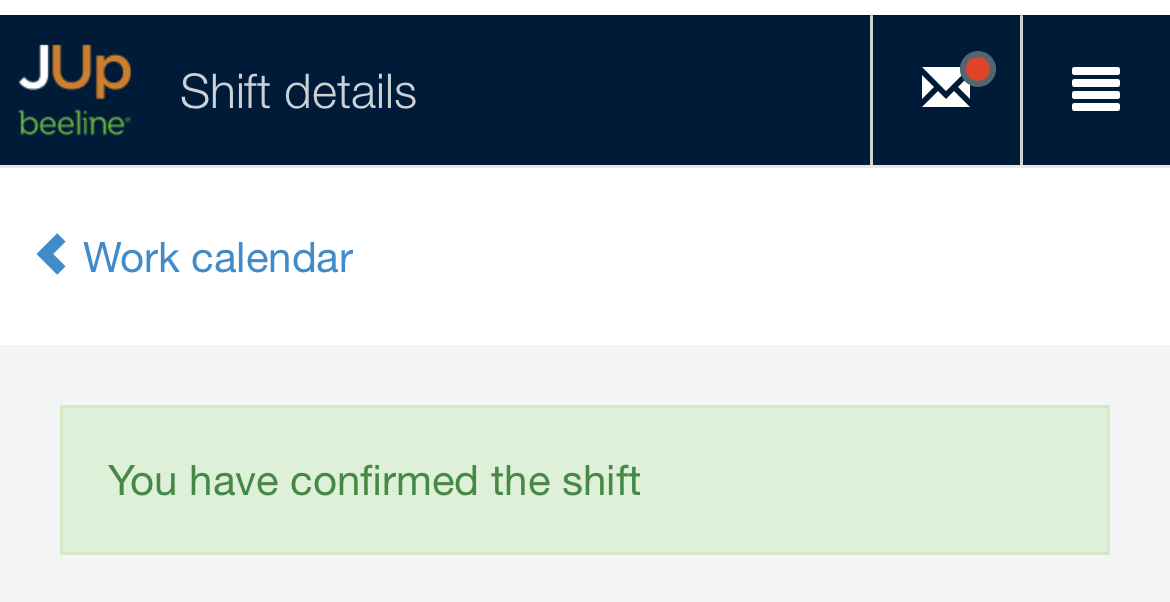Click the word 'Shift' in the header title
This screenshot has width=1170, height=602.
[x=226, y=92]
